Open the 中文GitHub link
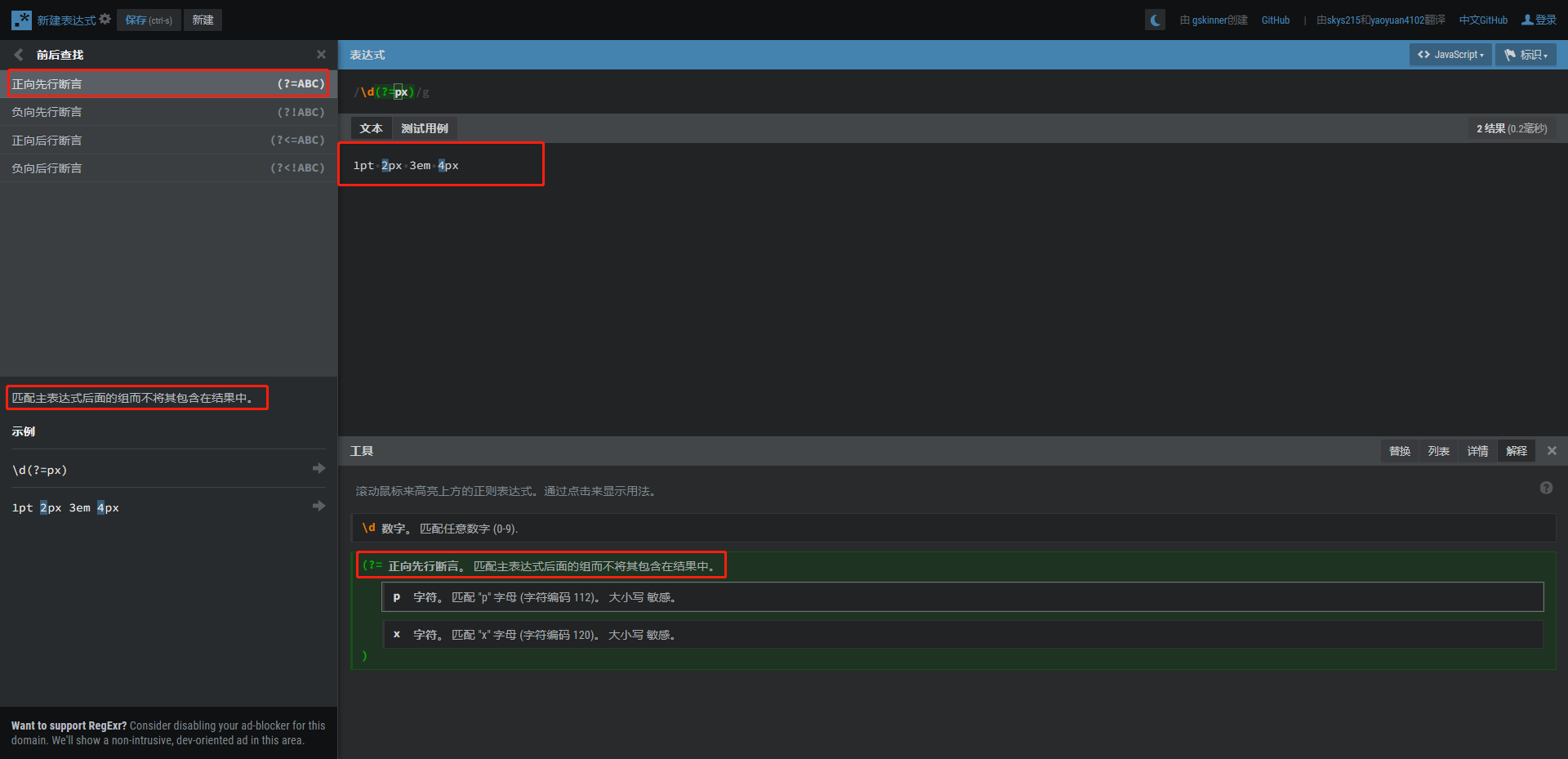Screen dimensions: 1568x759 pyautogui.click(x=1483, y=20)
